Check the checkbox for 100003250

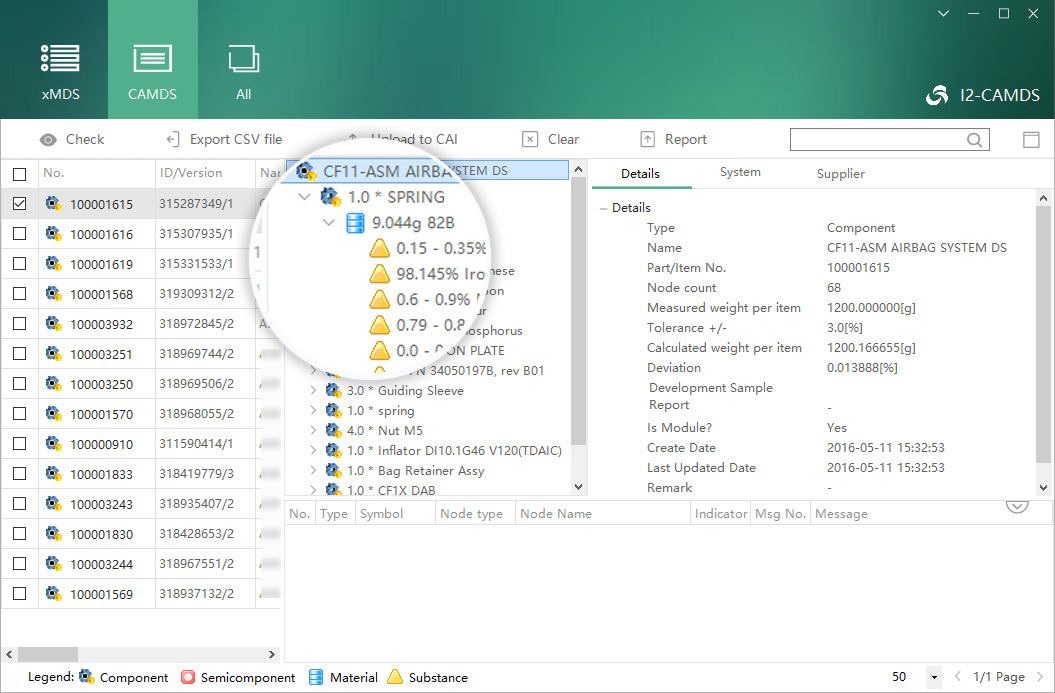[x=20, y=384]
